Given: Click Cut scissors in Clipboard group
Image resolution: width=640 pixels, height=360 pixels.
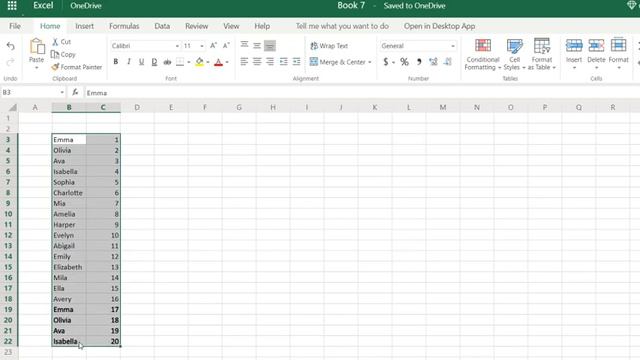Looking at the screenshot, I should pyautogui.click(x=61, y=42).
